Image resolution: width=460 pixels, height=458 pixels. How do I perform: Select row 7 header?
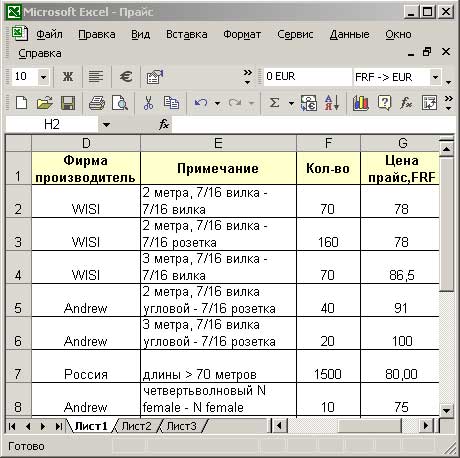(19, 366)
